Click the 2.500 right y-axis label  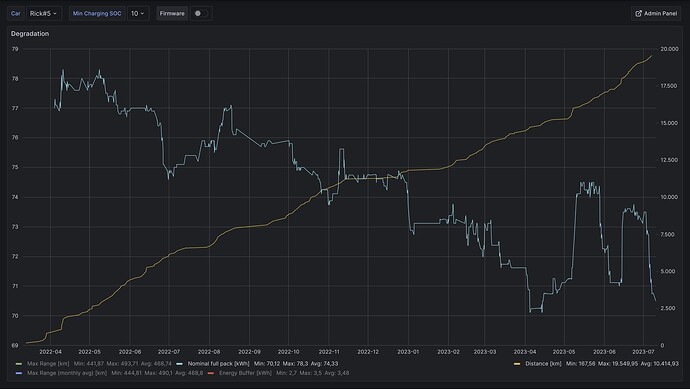pos(668,308)
